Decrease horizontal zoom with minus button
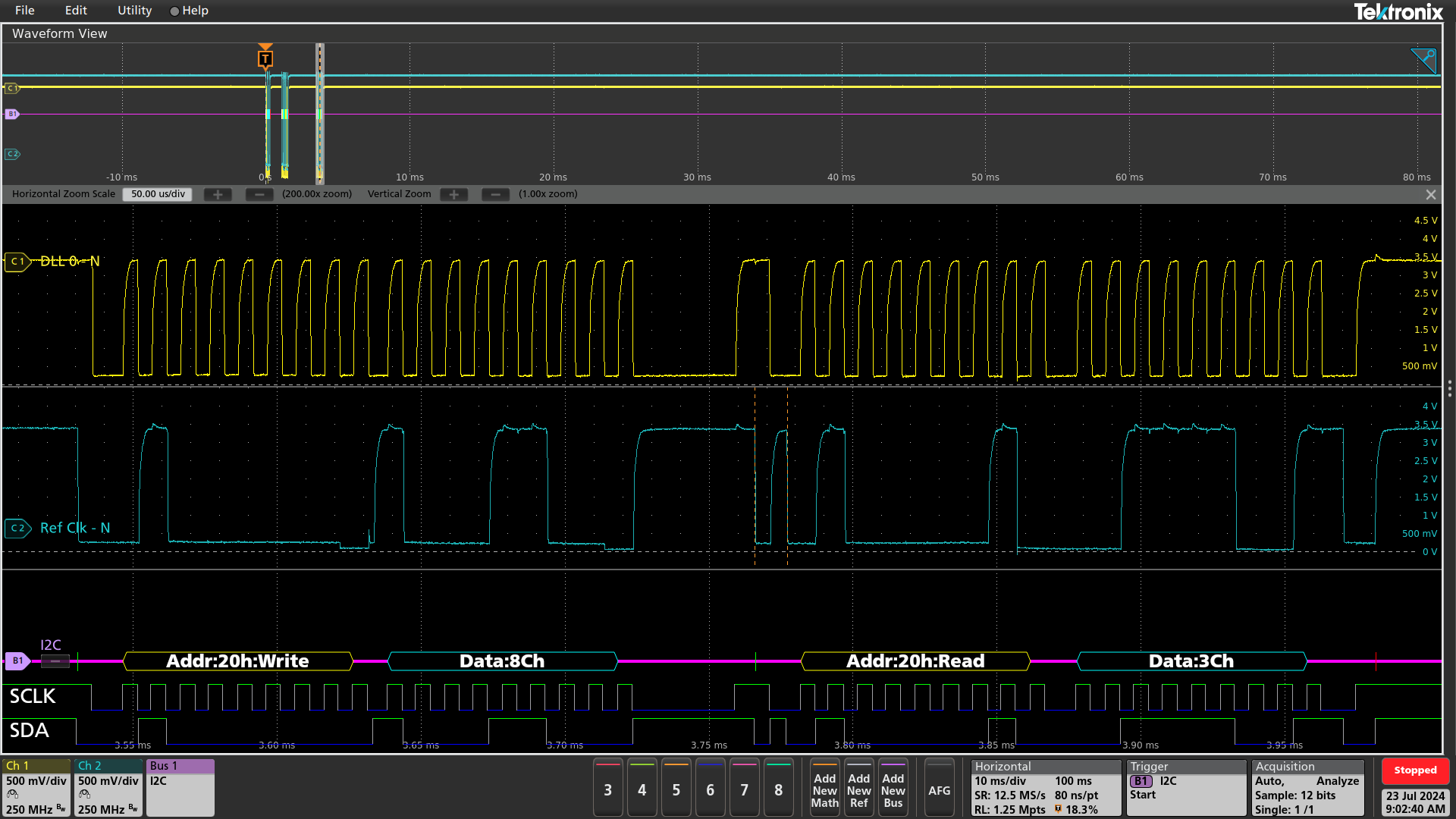This screenshot has width=1456, height=819. pos(259,195)
